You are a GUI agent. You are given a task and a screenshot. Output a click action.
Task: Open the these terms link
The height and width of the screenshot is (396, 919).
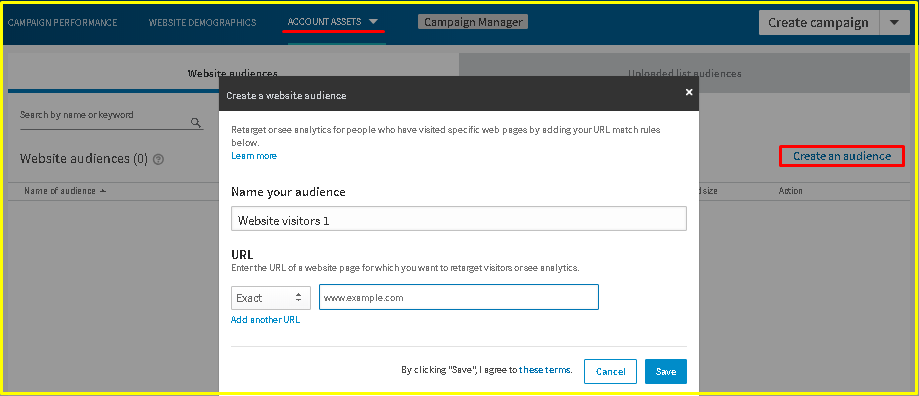545,370
